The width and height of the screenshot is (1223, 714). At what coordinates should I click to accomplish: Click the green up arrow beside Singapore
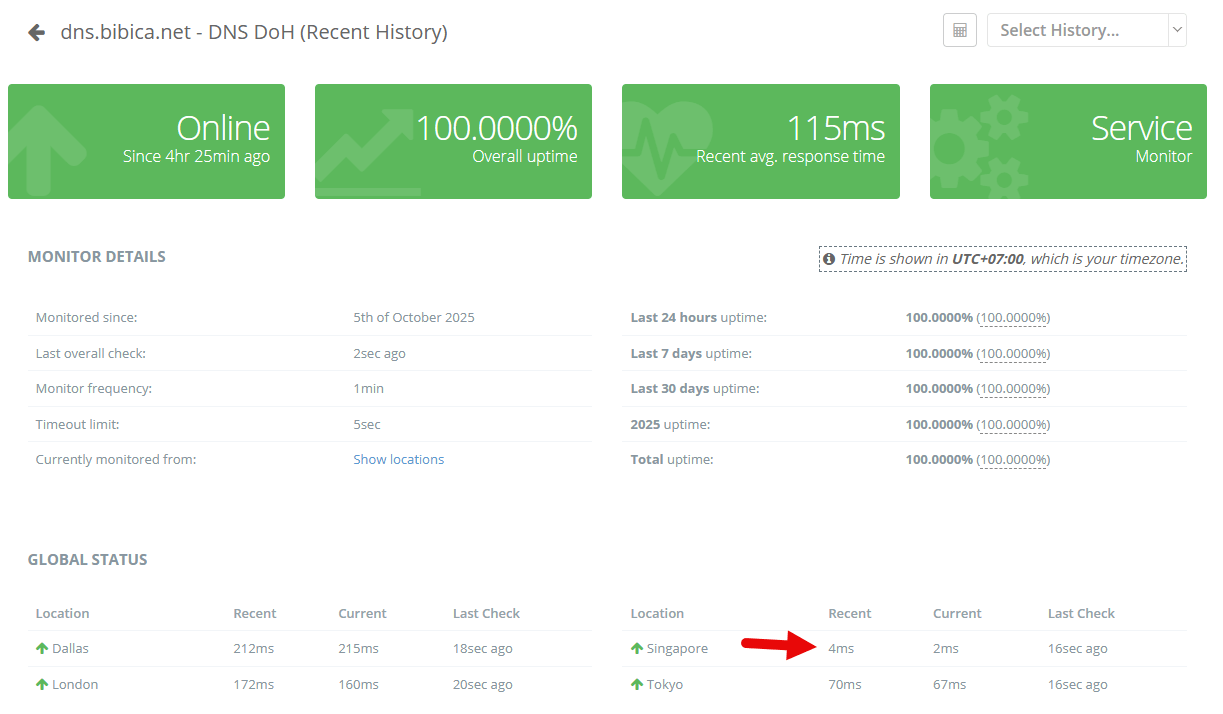[637, 649]
